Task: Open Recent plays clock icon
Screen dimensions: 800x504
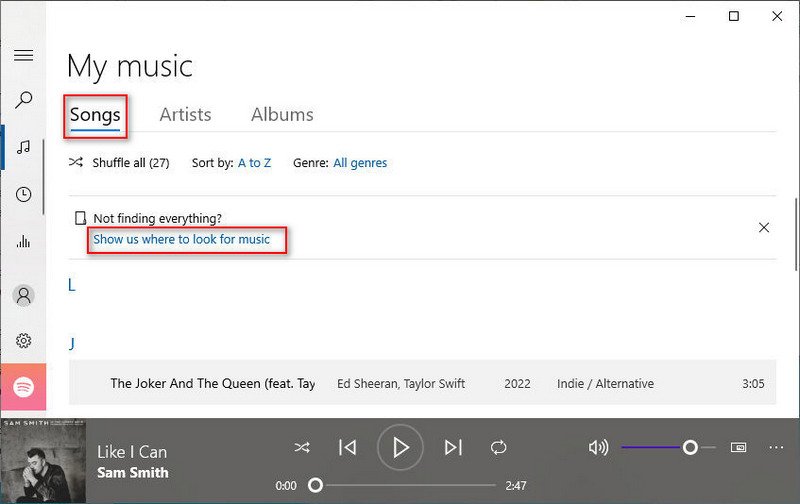Action: 24,194
